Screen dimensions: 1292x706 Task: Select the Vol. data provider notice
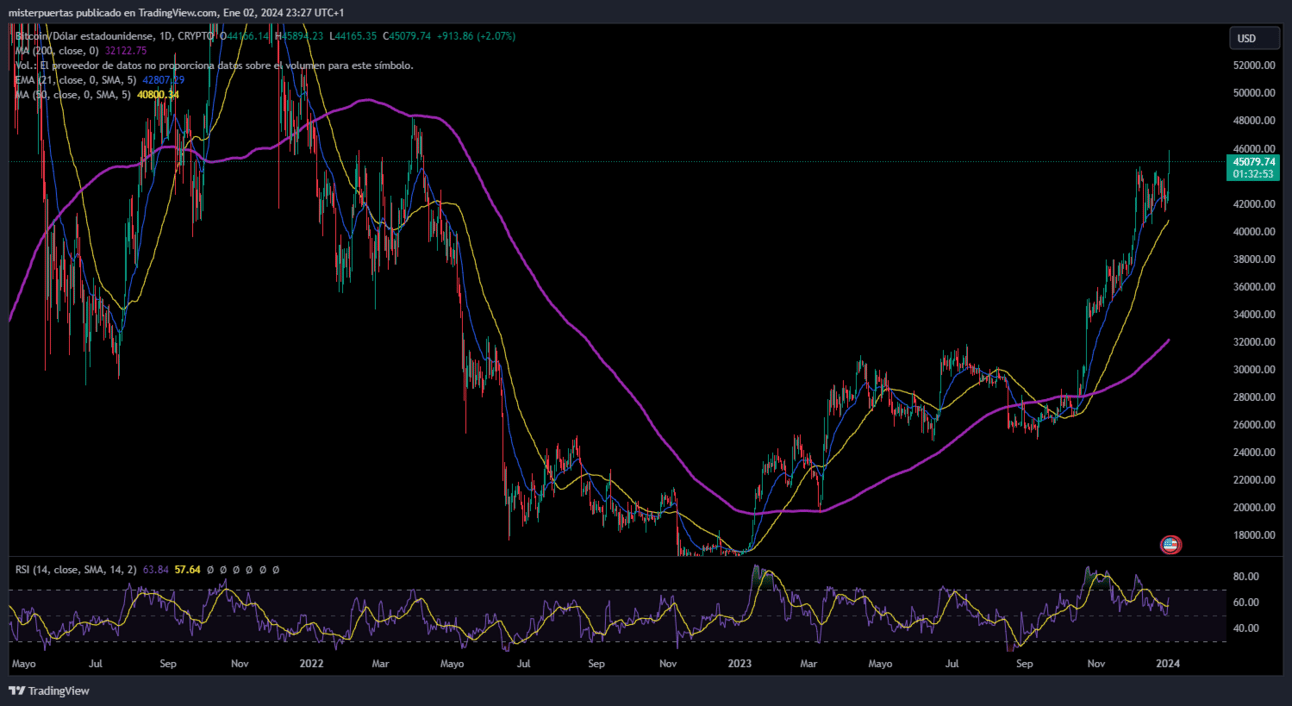(x=214, y=65)
